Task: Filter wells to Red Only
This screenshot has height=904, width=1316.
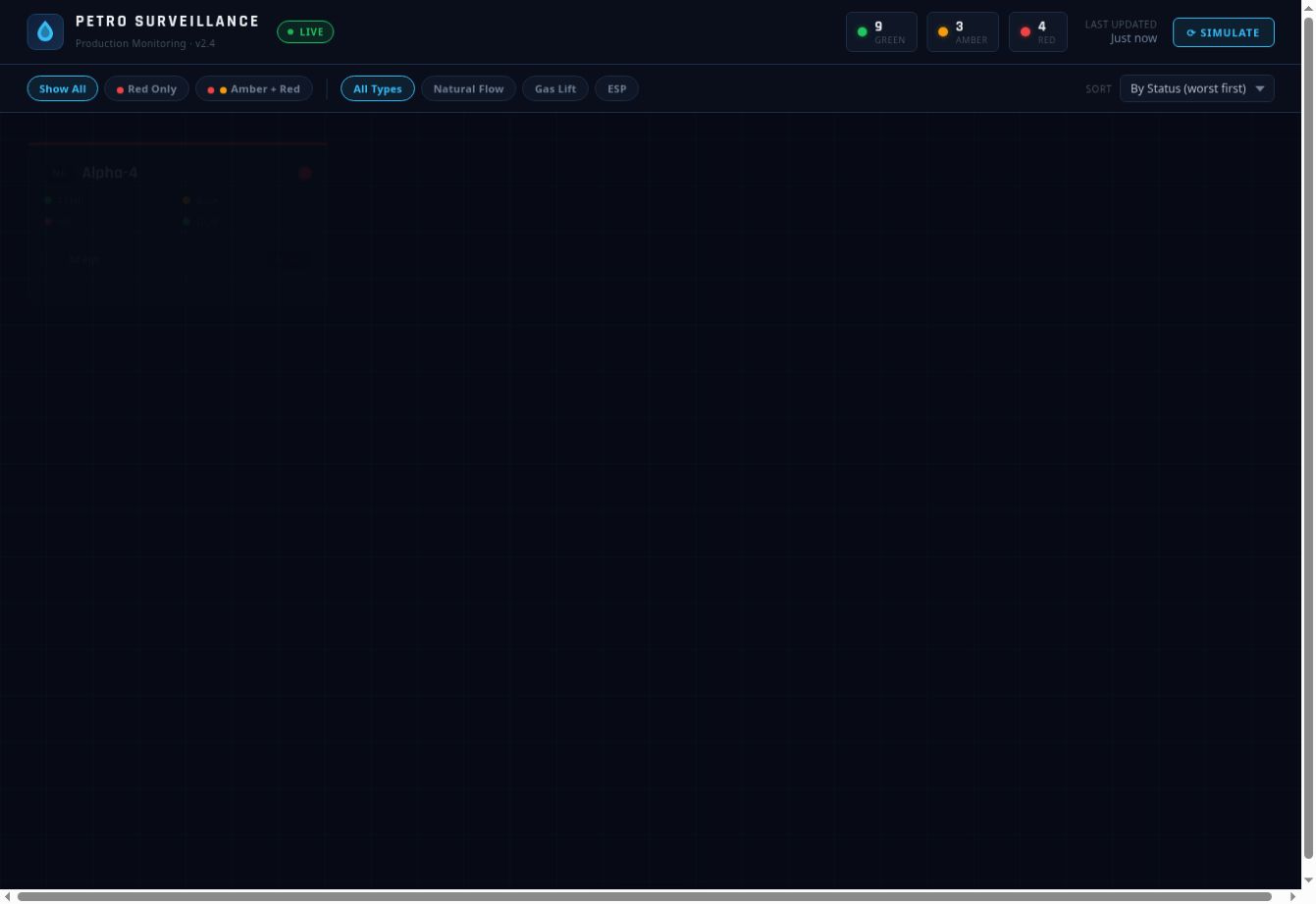Action: click(x=146, y=88)
